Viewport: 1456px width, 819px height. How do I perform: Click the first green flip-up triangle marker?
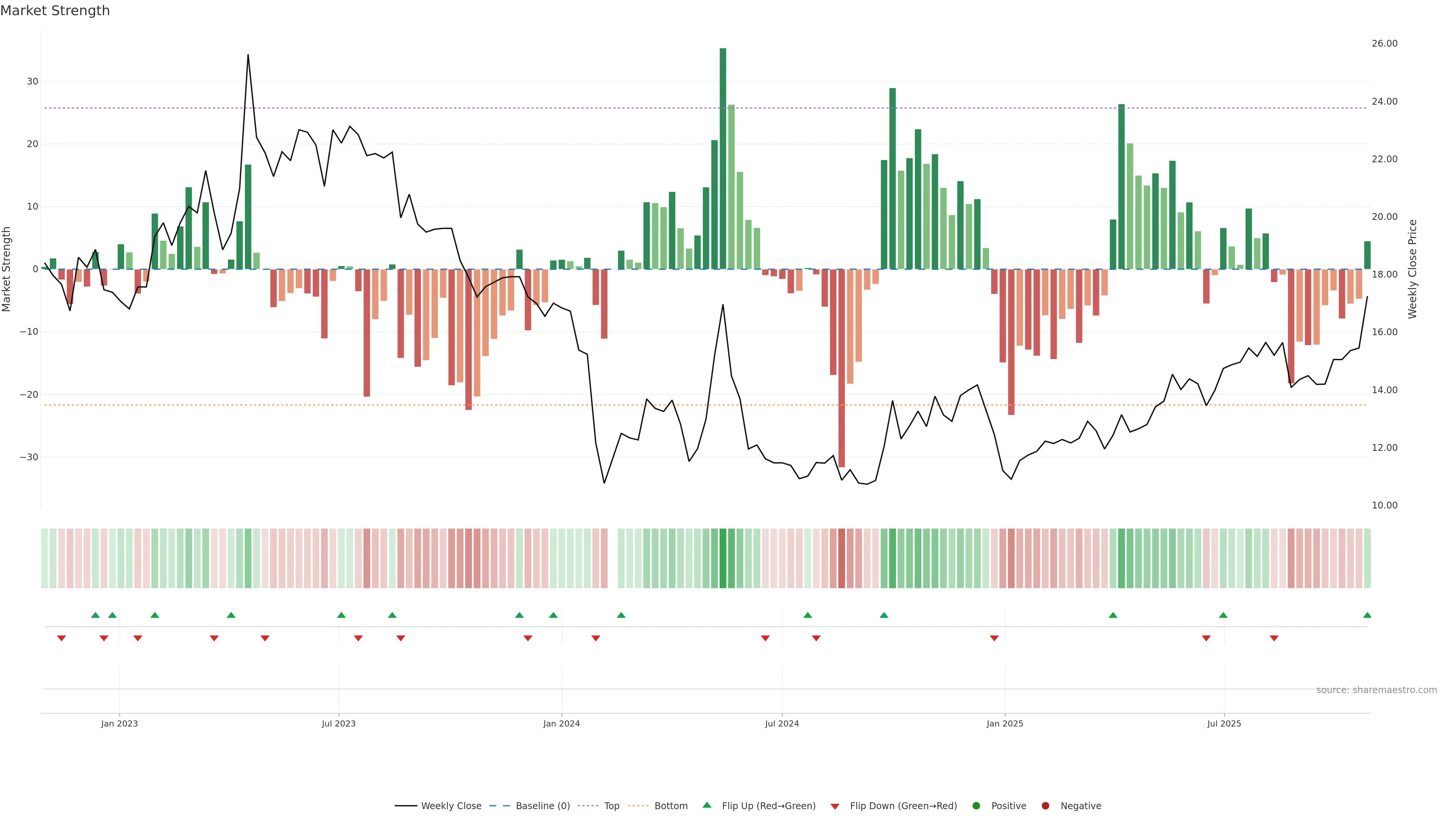(96, 615)
